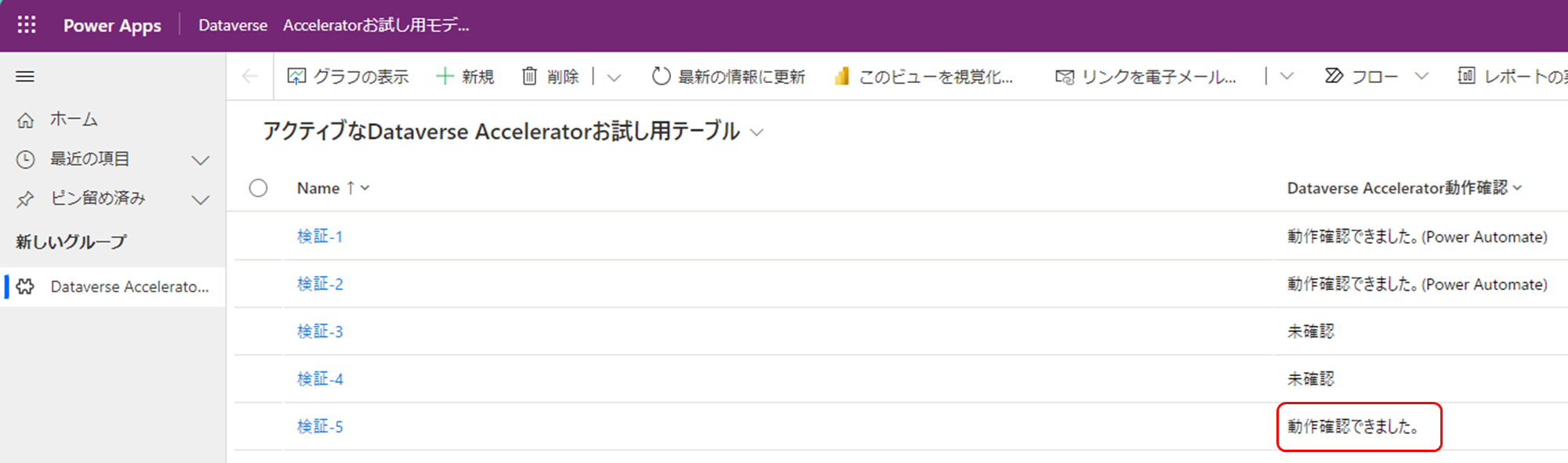The width and height of the screenshot is (1568, 463).
Task: Click 検証-5 status cell 動作確認できました。
Action: click(x=1353, y=427)
